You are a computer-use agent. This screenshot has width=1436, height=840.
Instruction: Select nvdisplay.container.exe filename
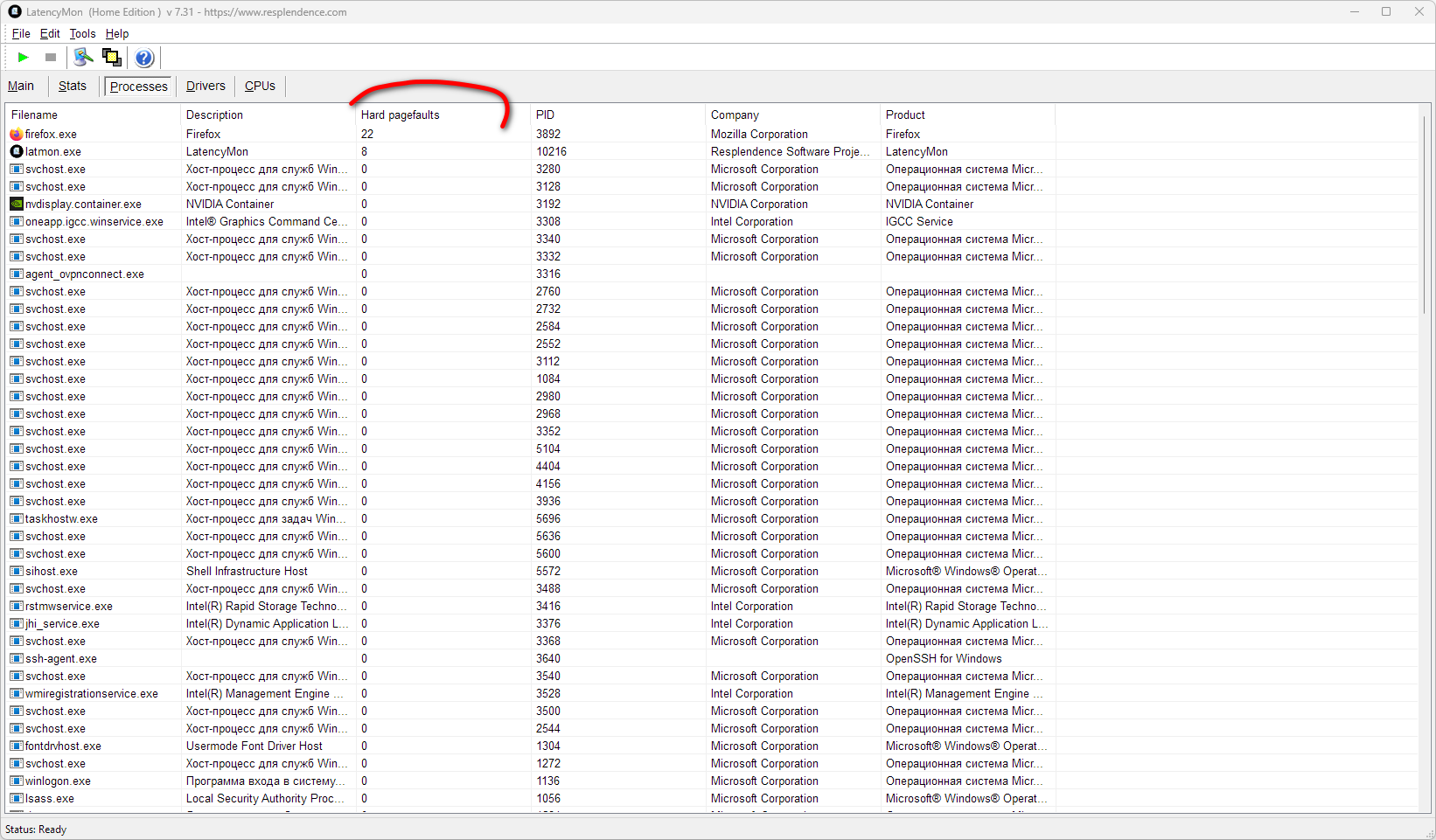tap(83, 205)
